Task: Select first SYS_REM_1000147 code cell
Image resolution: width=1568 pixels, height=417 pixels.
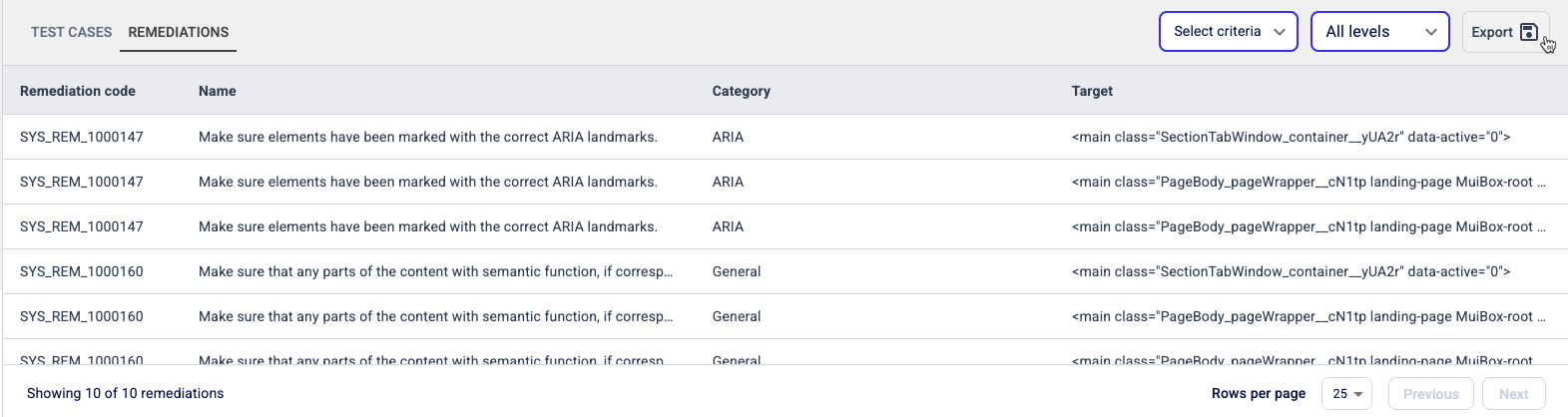Action: (82, 137)
